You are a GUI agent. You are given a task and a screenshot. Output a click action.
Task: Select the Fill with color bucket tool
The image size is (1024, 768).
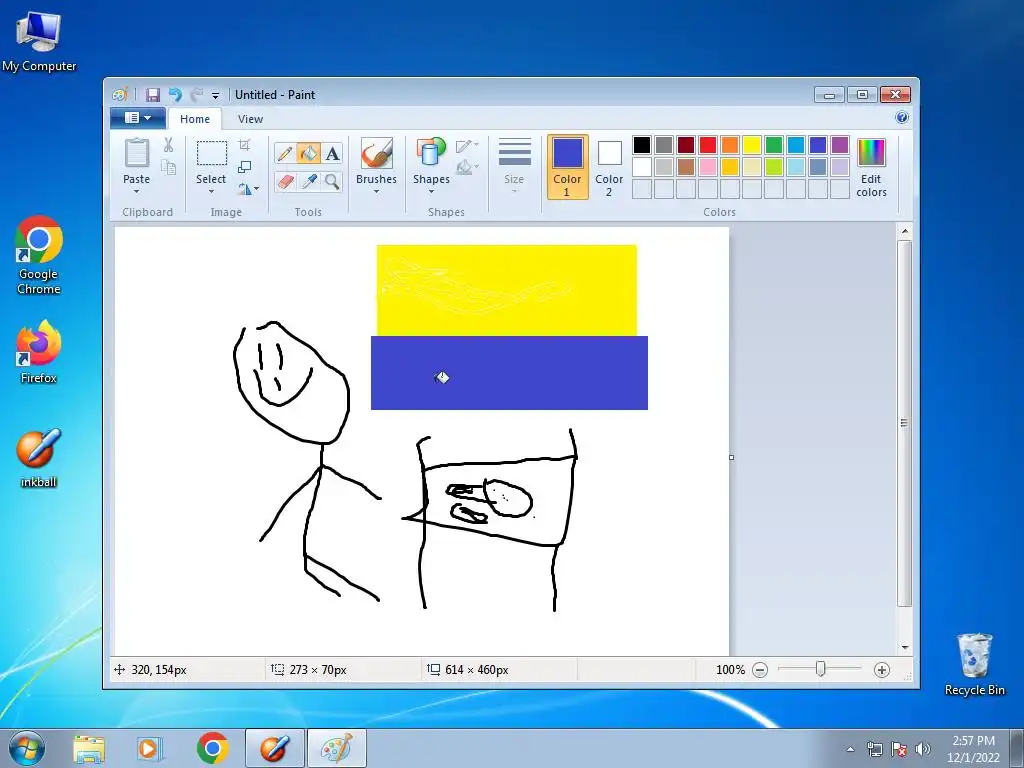pos(308,153)
